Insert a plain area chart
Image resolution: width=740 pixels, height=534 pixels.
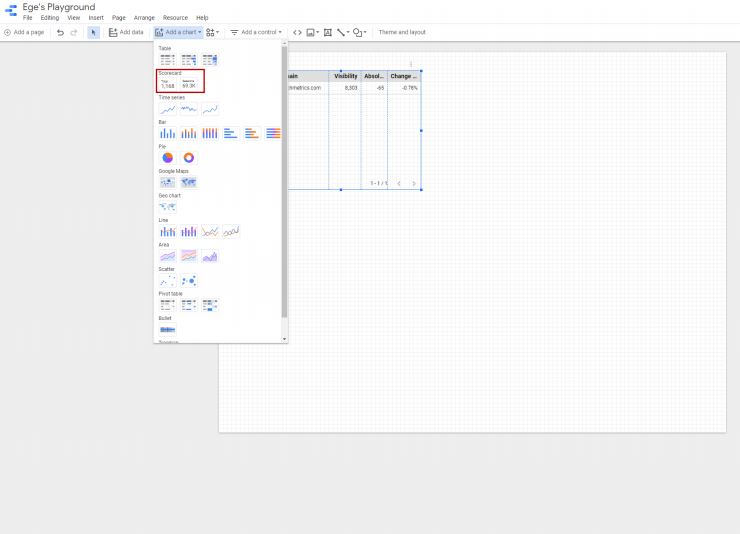210,256
